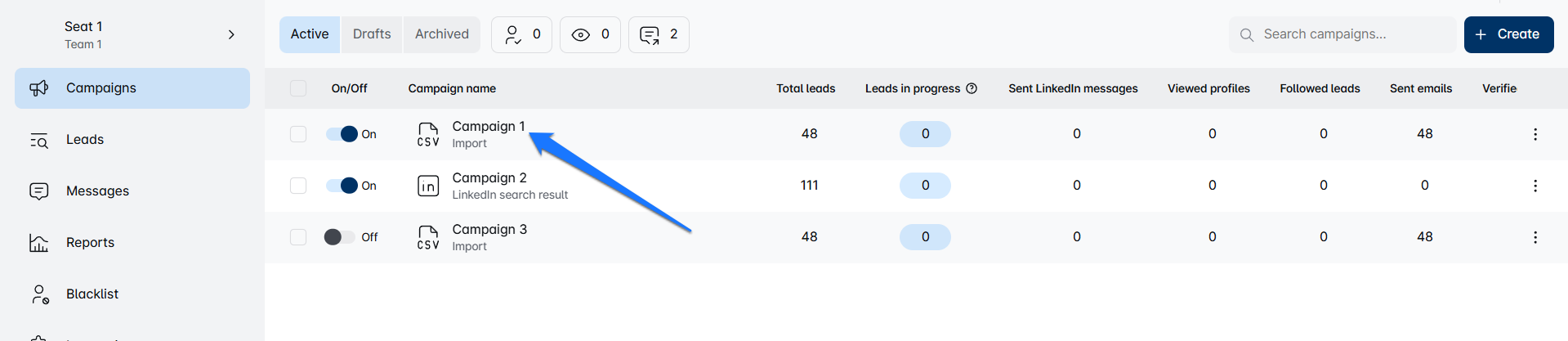This screenshot has height=341, width=1568.
Task: Enable the Campaign 3 toggle switch
Action: tap(339, 237)
